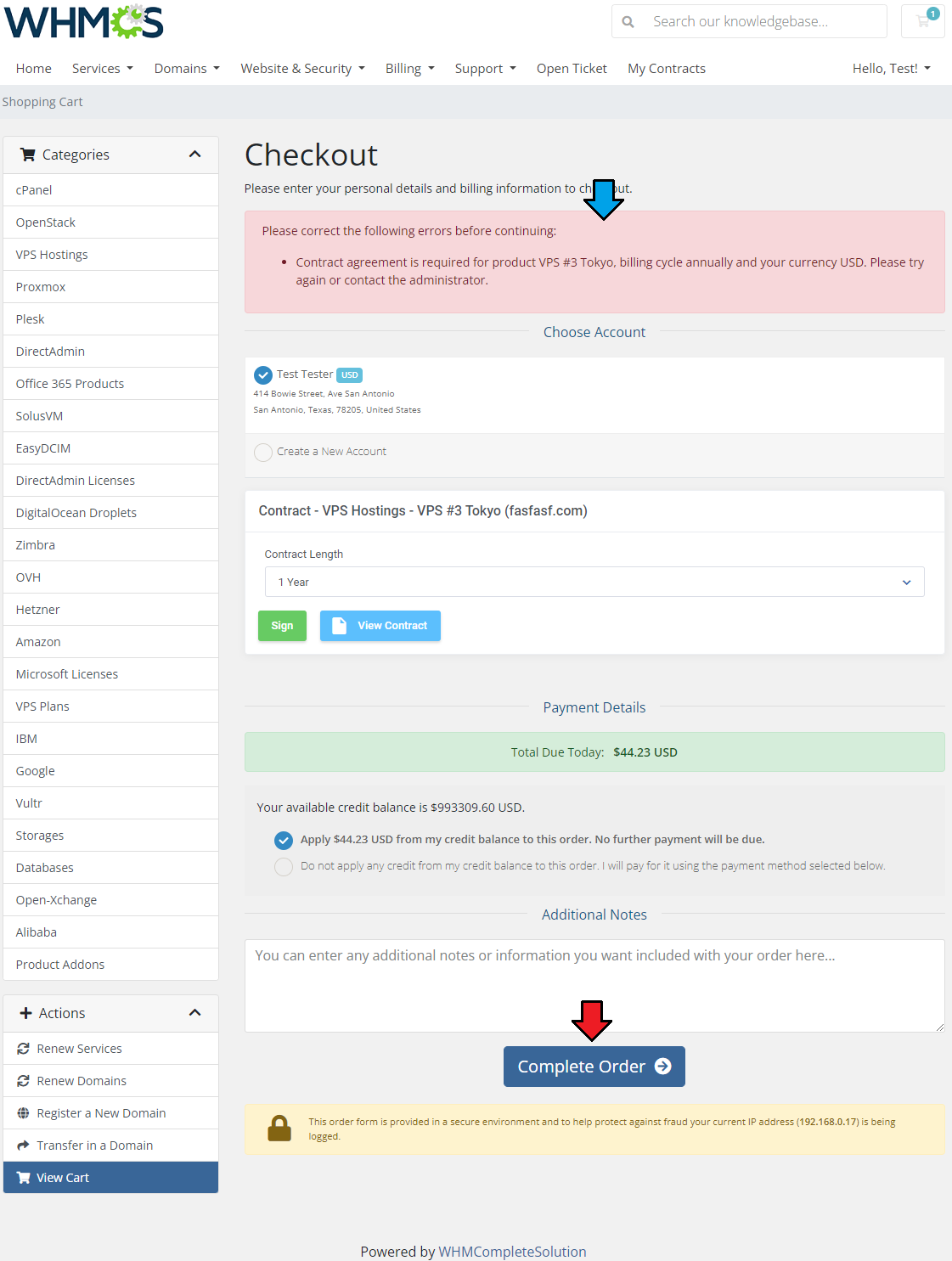
Task: Click the search magnifier icon
Action: point(628,21)
